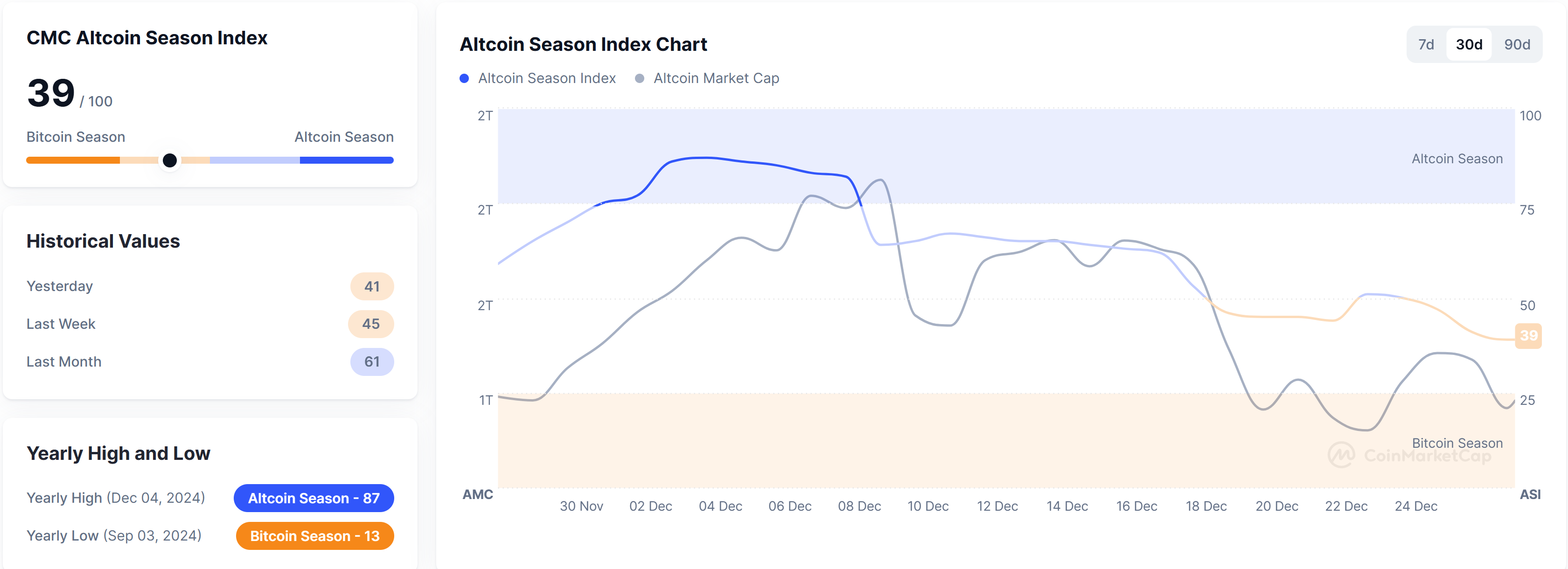Switch chart range to 7d
Image resolution: width=1568 pixels, height=569 pixels.
(1426, 44)
